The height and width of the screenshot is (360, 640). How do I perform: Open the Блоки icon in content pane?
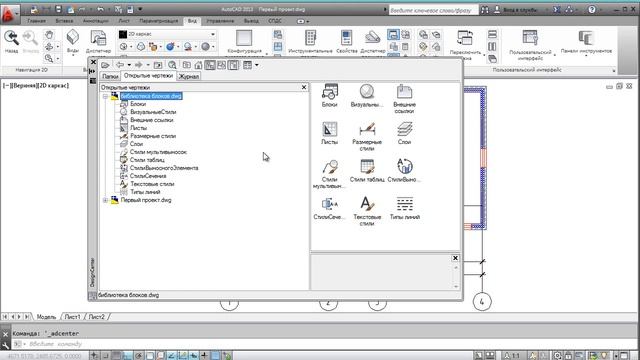(329, 96)
